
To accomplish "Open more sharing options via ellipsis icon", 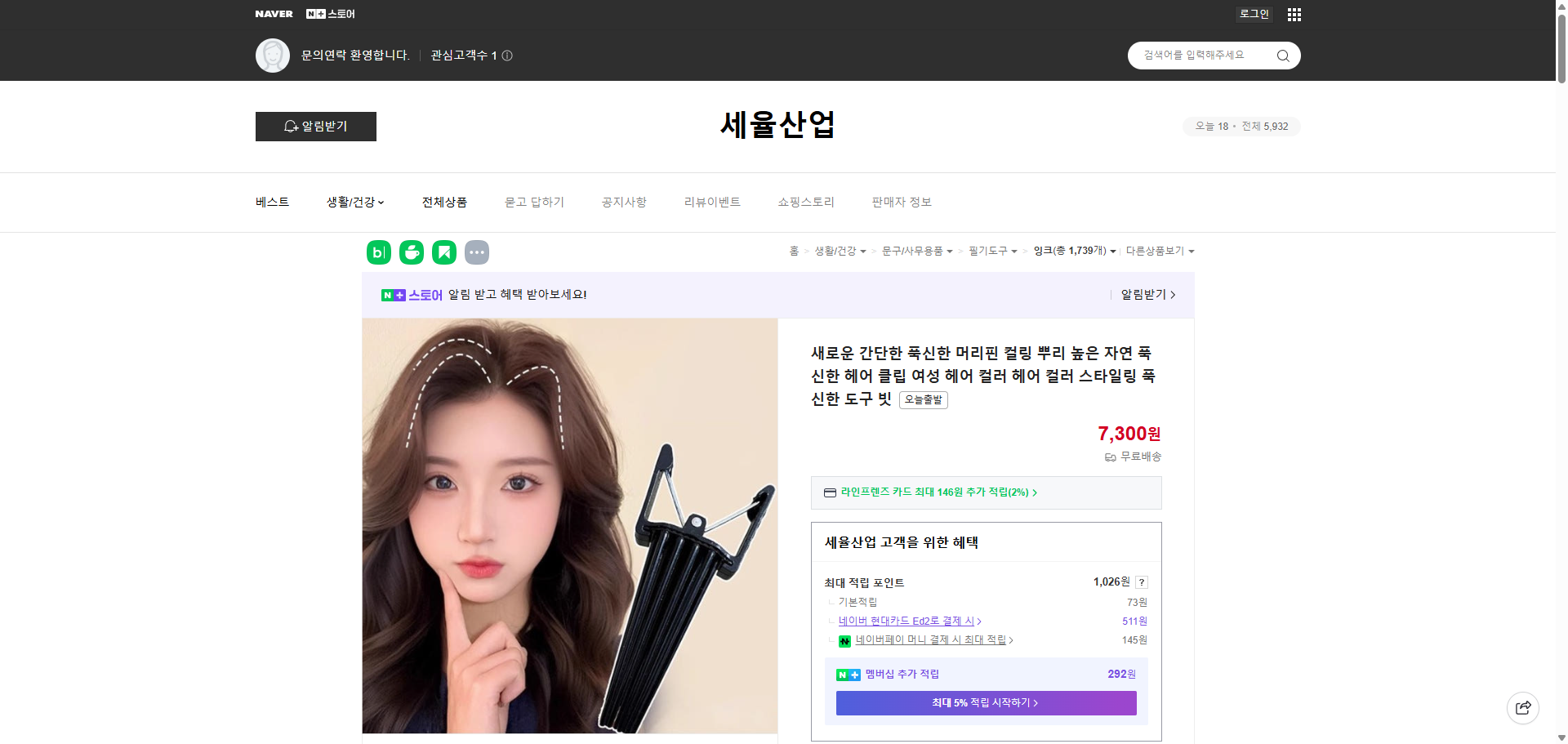I will pos(477,252).
